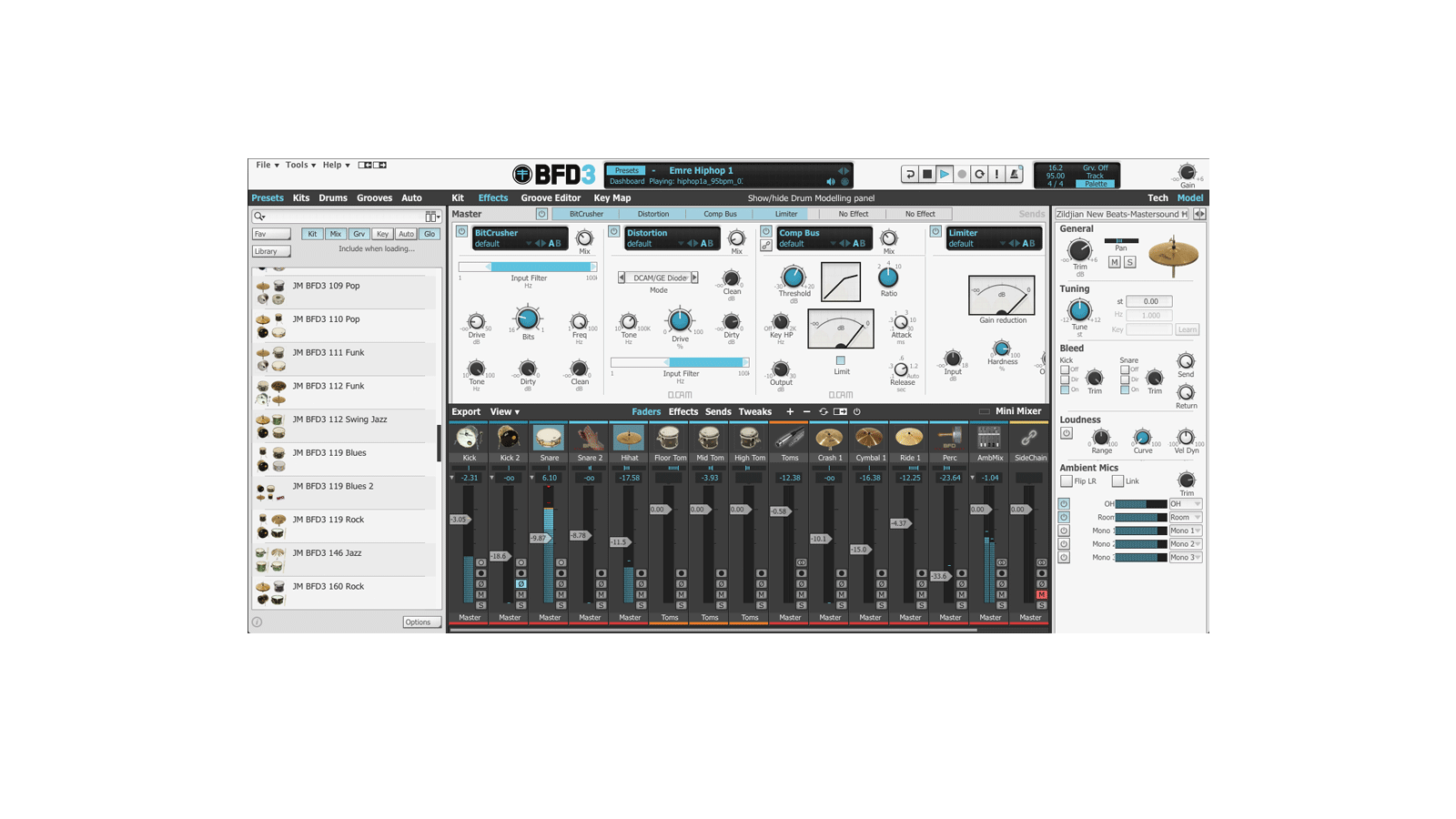
Task: Select the SideChain link icon
Action: point(1029,438)
